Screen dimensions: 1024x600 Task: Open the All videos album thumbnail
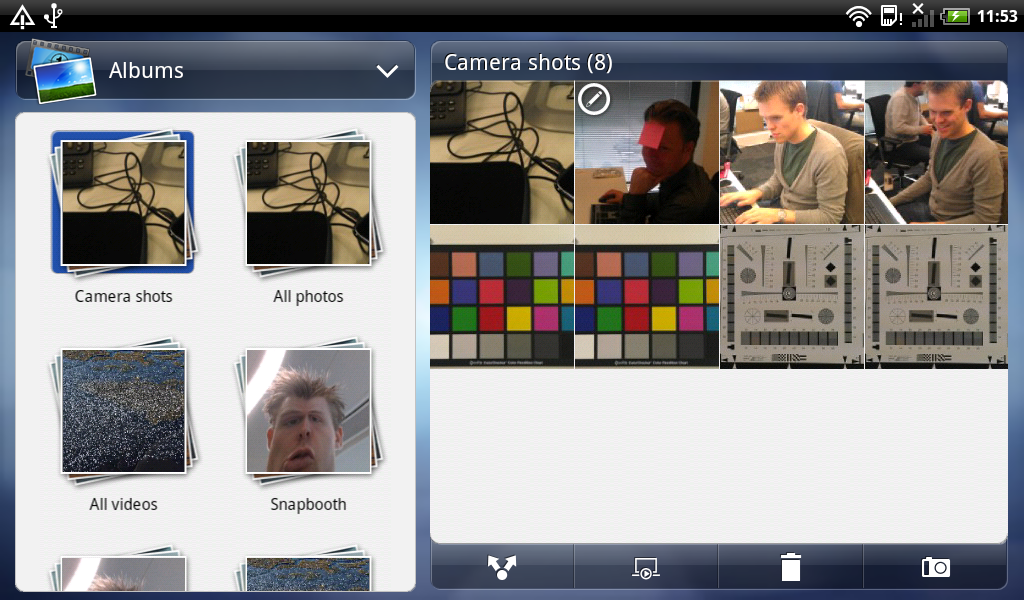[x=123, y=410]
